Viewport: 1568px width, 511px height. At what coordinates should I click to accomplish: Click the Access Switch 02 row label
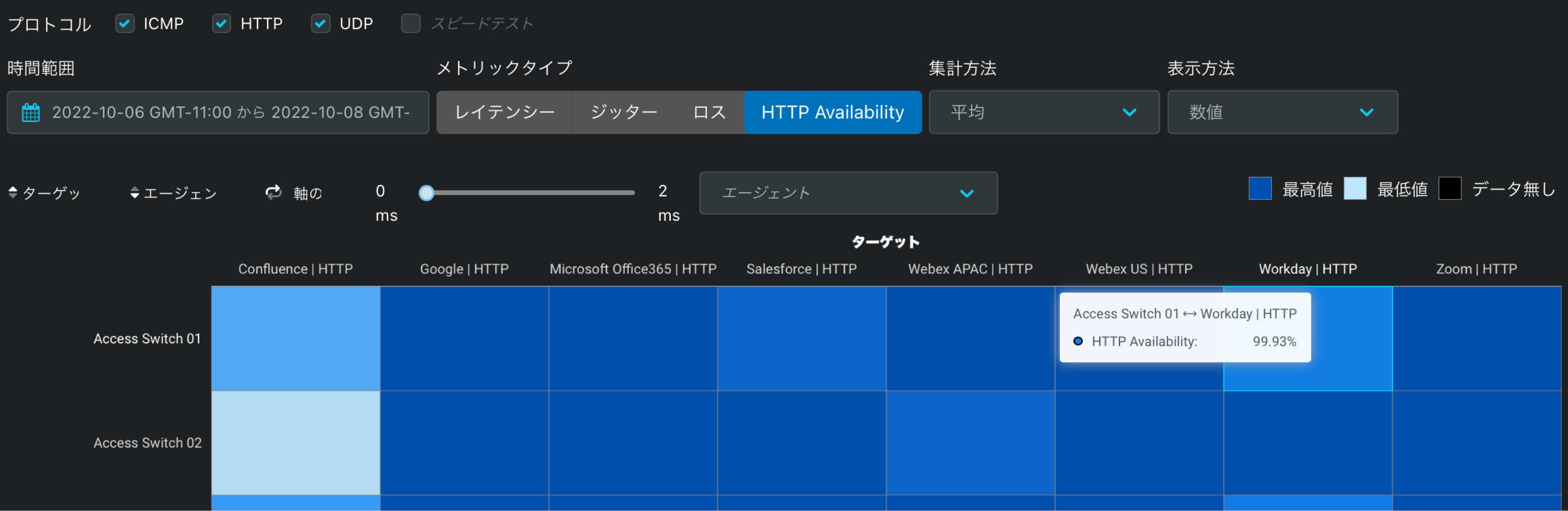pos(147,443)
